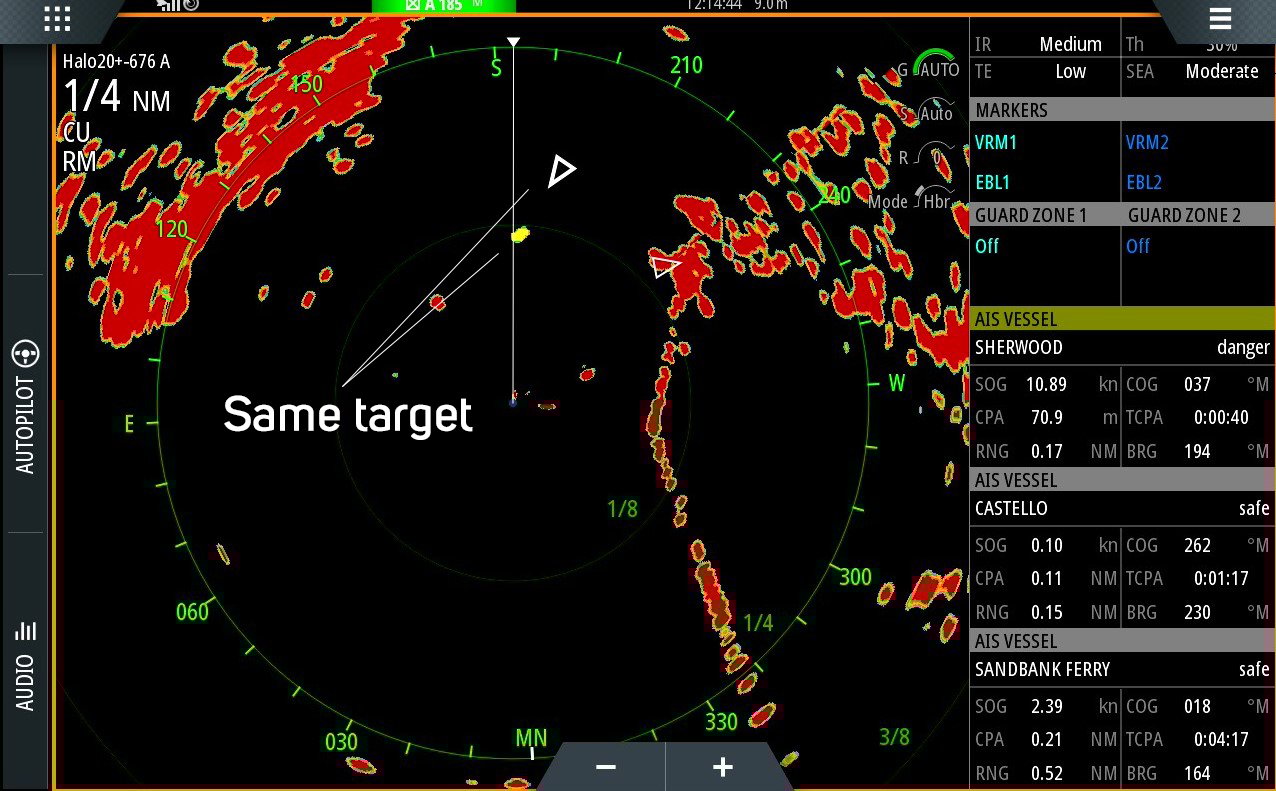
Task: Click the 1/4 NM range readout
Action: coord(117,99)
